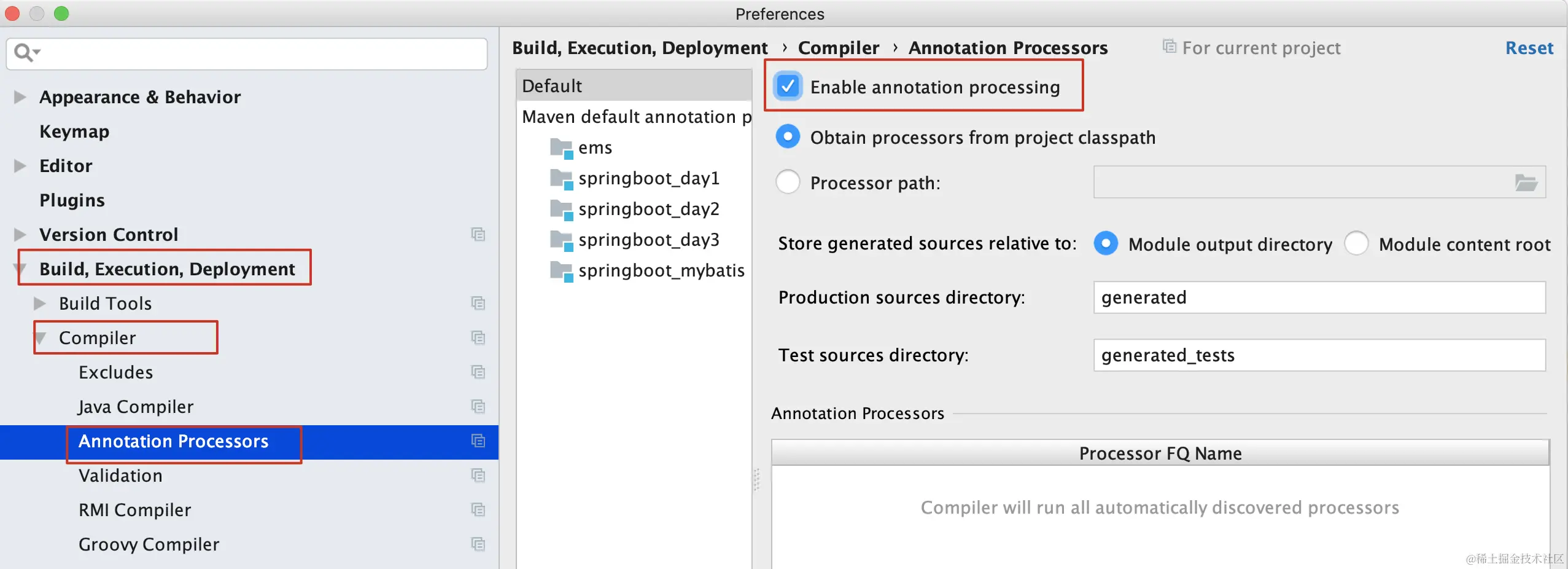The width and height of the screenshot is (1568, 569).
Task: Open the Groovy Compiler settings page
Action: pyautogui.click(x=149, y=544)
